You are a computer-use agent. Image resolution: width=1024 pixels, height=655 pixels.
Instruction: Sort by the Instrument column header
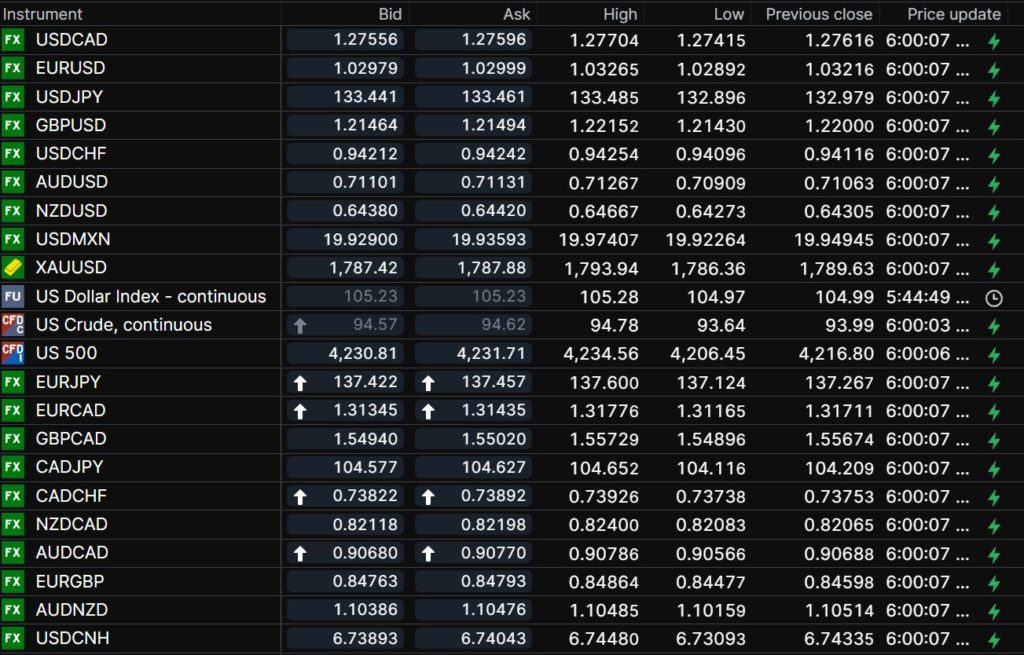43,14
